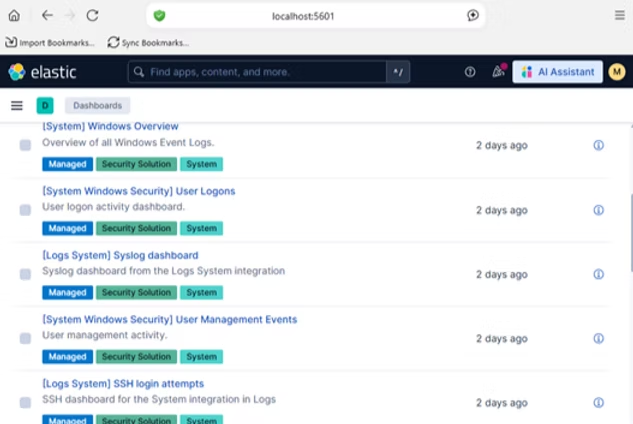This screenshot has width=633, height=424.
Task: Click Managed tag on User Logons row
Action: pos(67,228)
